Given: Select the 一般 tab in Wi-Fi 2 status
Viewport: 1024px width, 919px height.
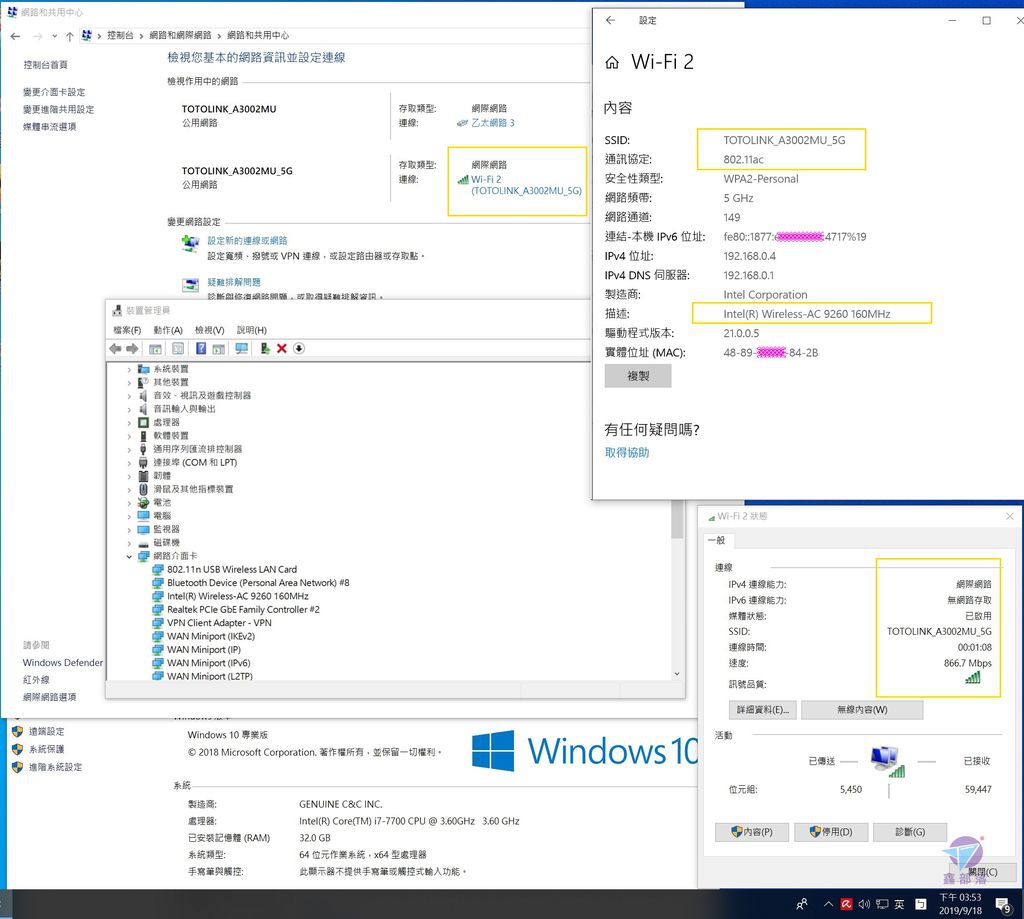Looking at the screenshot, I should pyautogui.click(x=718, y=540).
